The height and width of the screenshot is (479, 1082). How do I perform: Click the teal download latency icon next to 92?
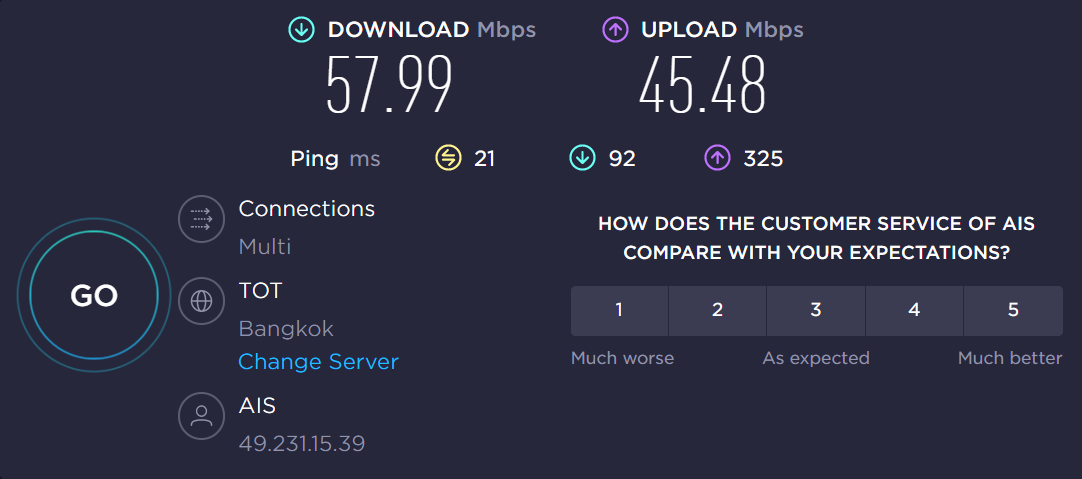click(582, 159)
